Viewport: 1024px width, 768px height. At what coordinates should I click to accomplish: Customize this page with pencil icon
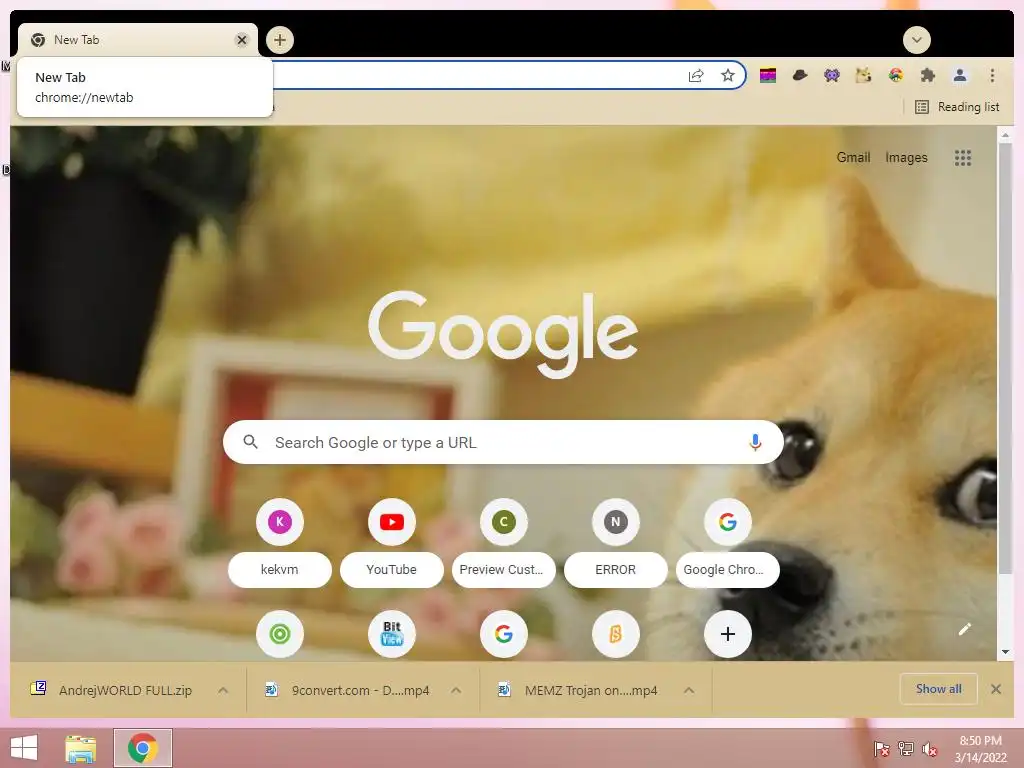click(965, 629)
